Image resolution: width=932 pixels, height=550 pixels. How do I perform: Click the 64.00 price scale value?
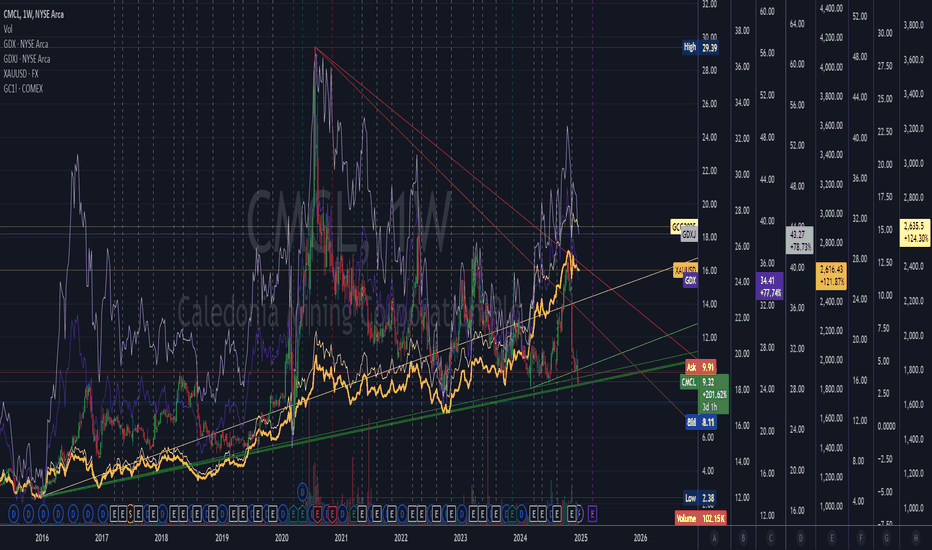coord(797,24)
